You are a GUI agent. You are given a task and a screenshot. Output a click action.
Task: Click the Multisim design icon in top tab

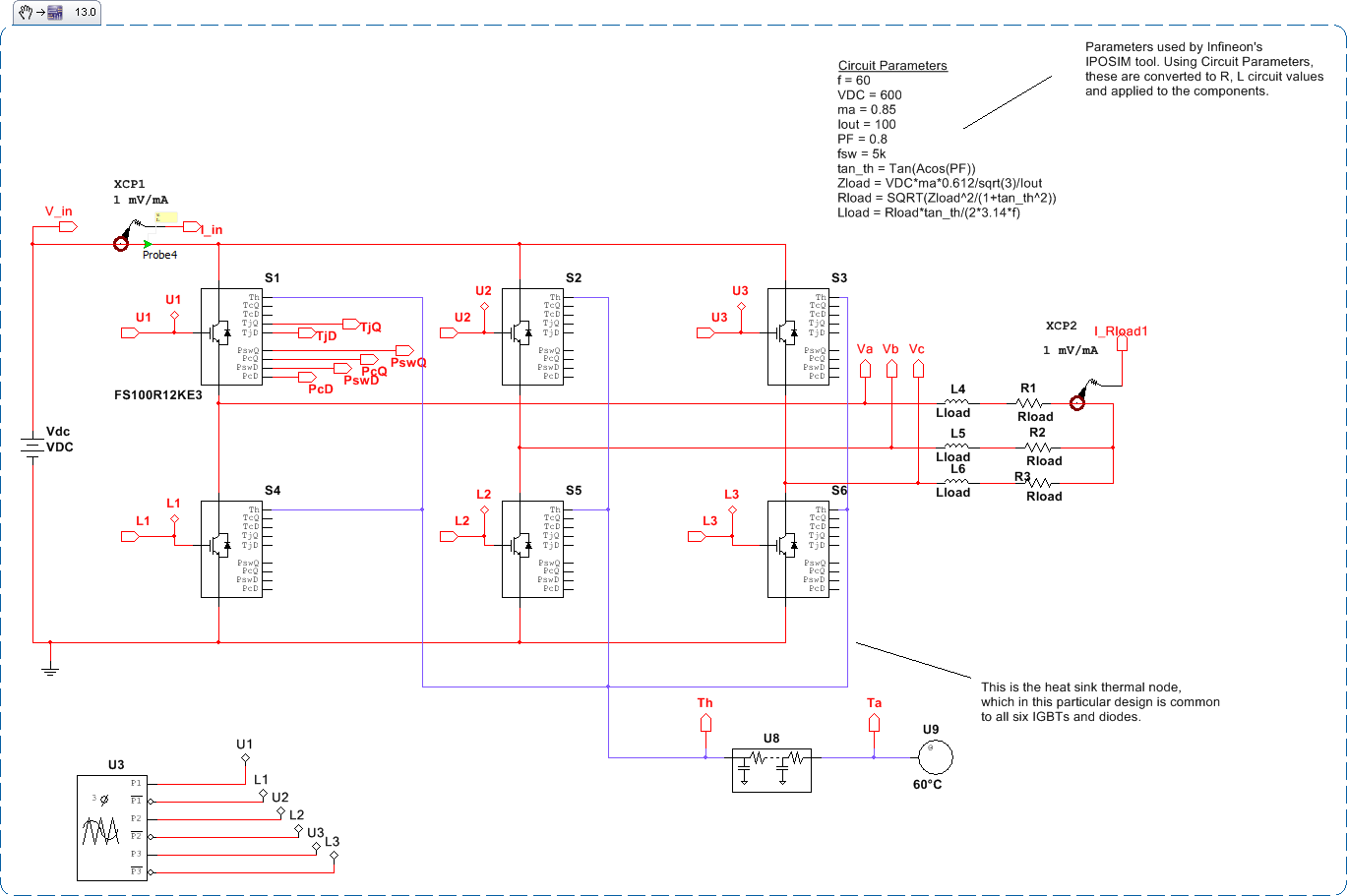click(55, 12)
